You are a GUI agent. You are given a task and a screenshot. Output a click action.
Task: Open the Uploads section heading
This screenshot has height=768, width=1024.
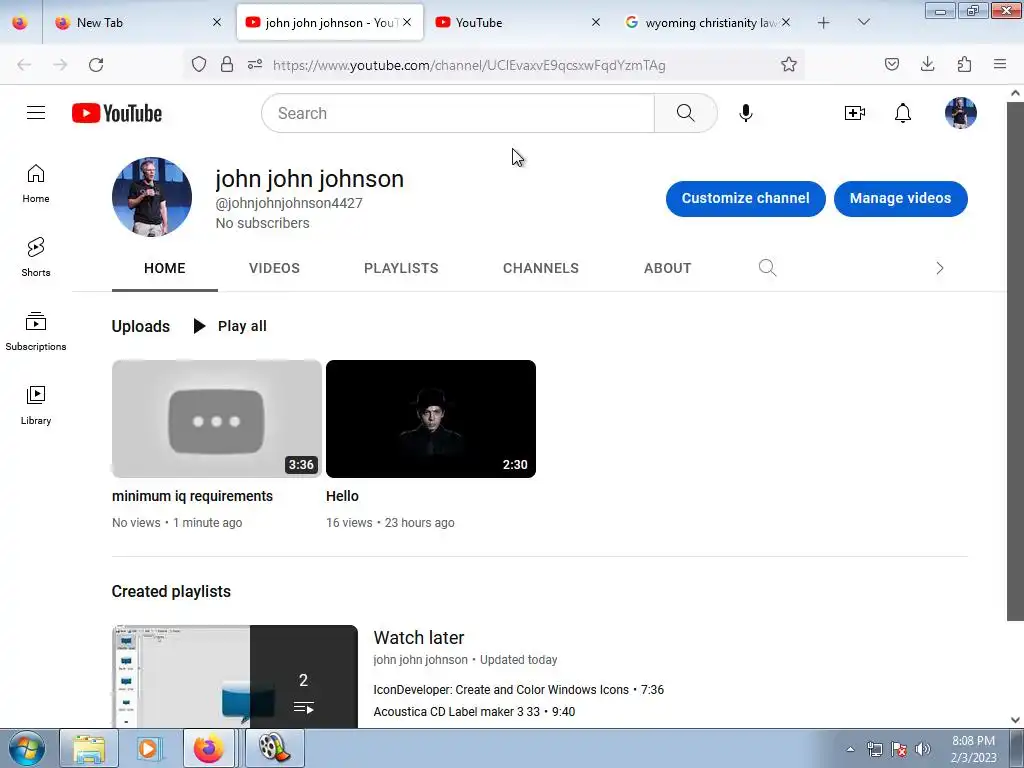coord(140,327)
